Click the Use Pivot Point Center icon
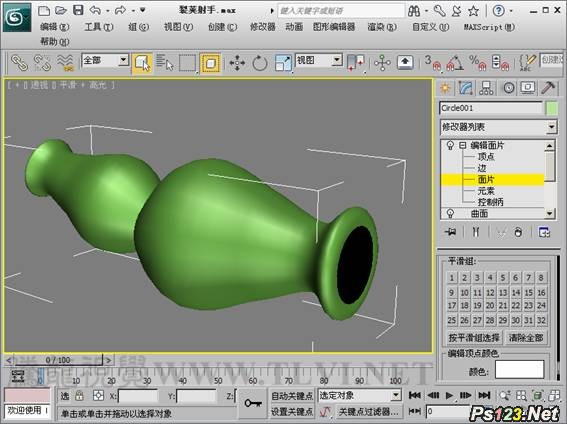The image size is (567, 424). pos(355,63)
